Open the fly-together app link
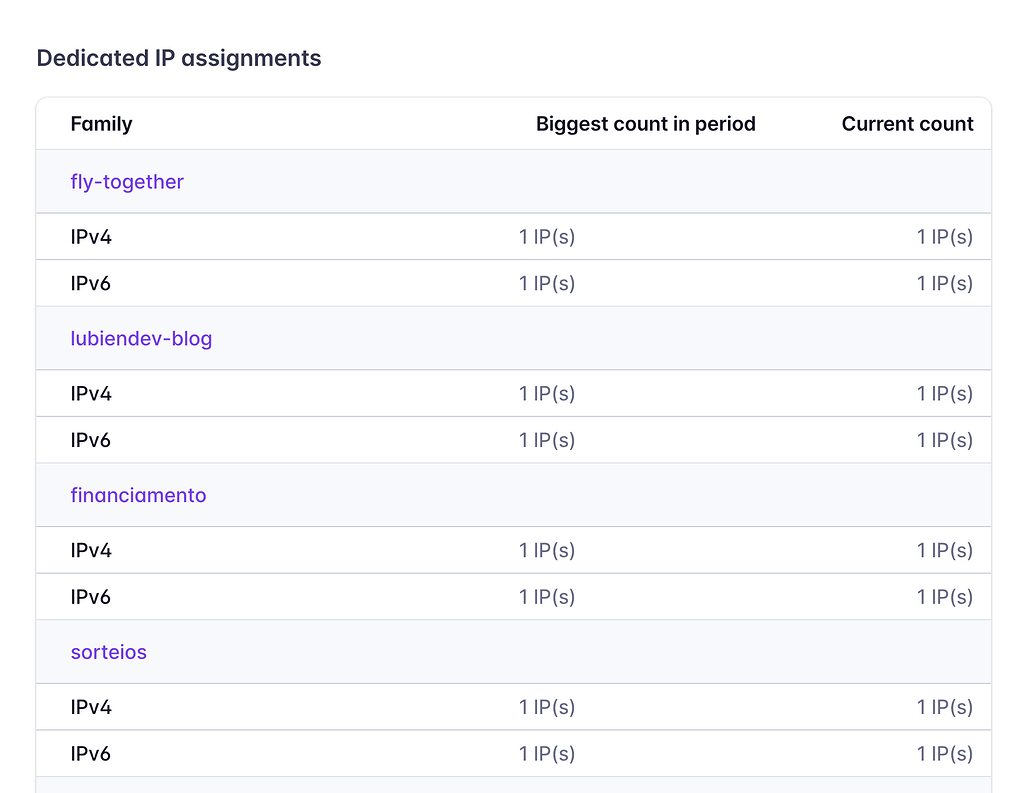Screen dimensions: 1024x793 click(x=127, y=182)
